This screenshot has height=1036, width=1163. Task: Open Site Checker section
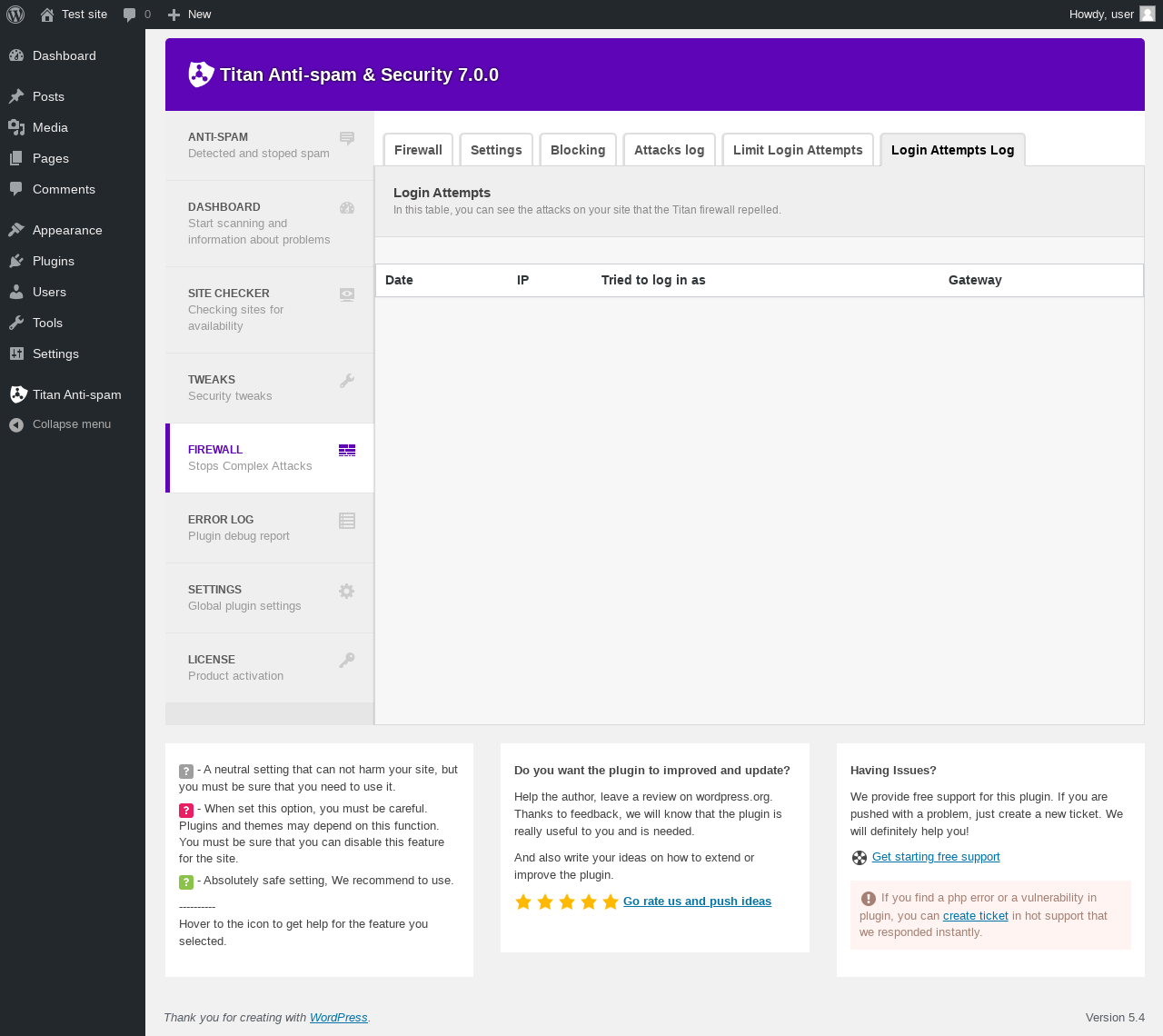point(270,310)
